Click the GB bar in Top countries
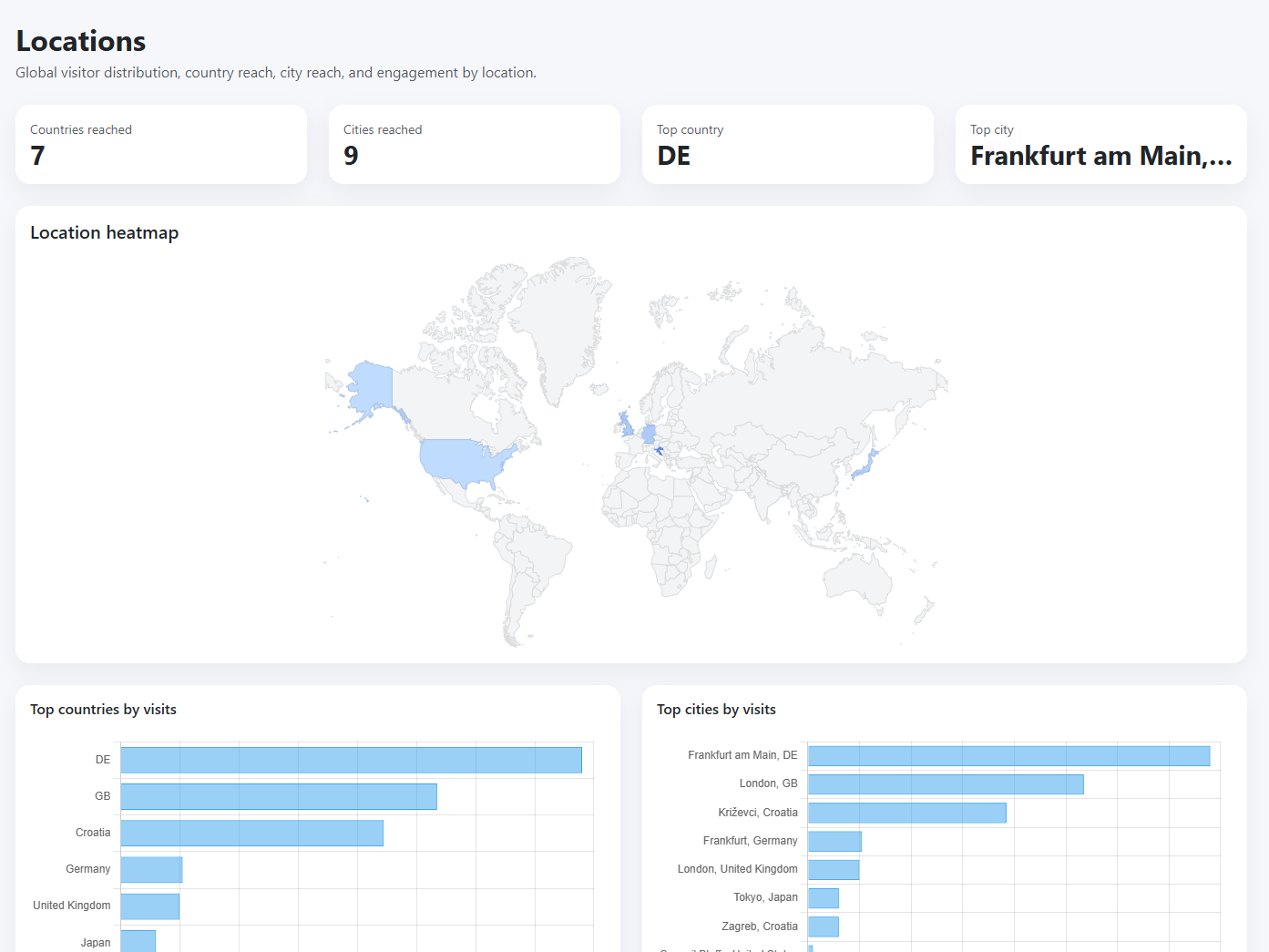This screenshot has width=1269, height=952. 279,796
